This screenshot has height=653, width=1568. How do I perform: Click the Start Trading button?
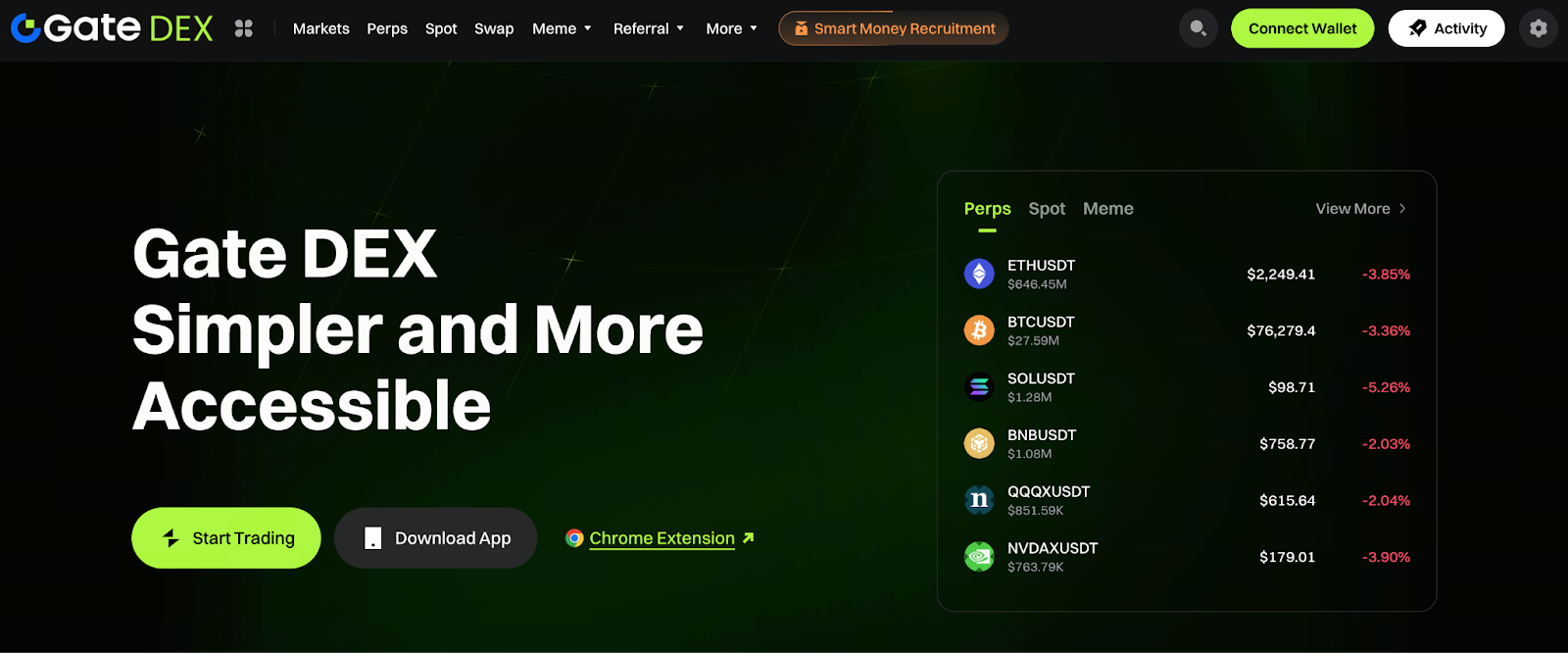click(226, 537)
